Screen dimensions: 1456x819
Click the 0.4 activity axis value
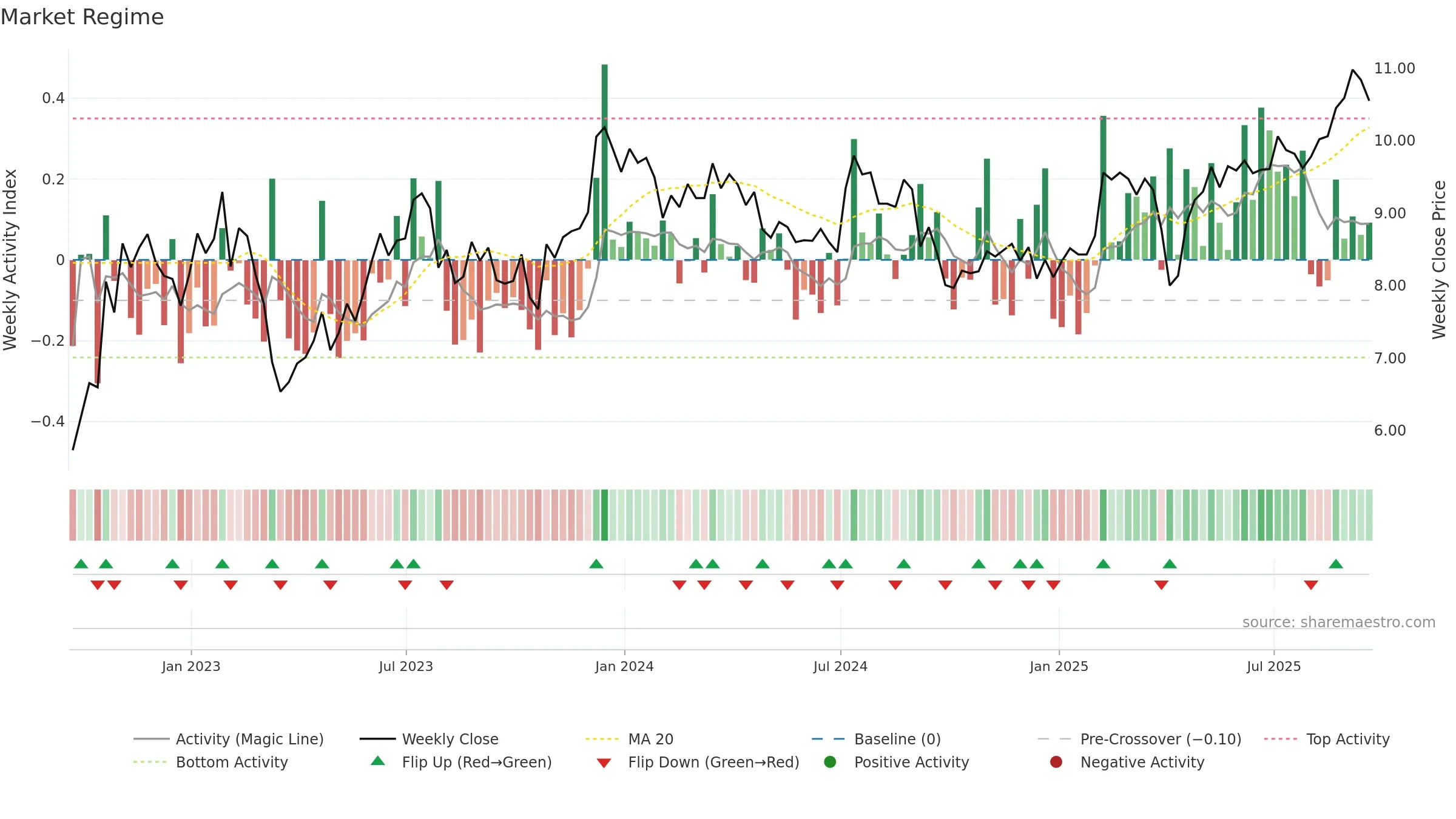[x=53, y=98]
